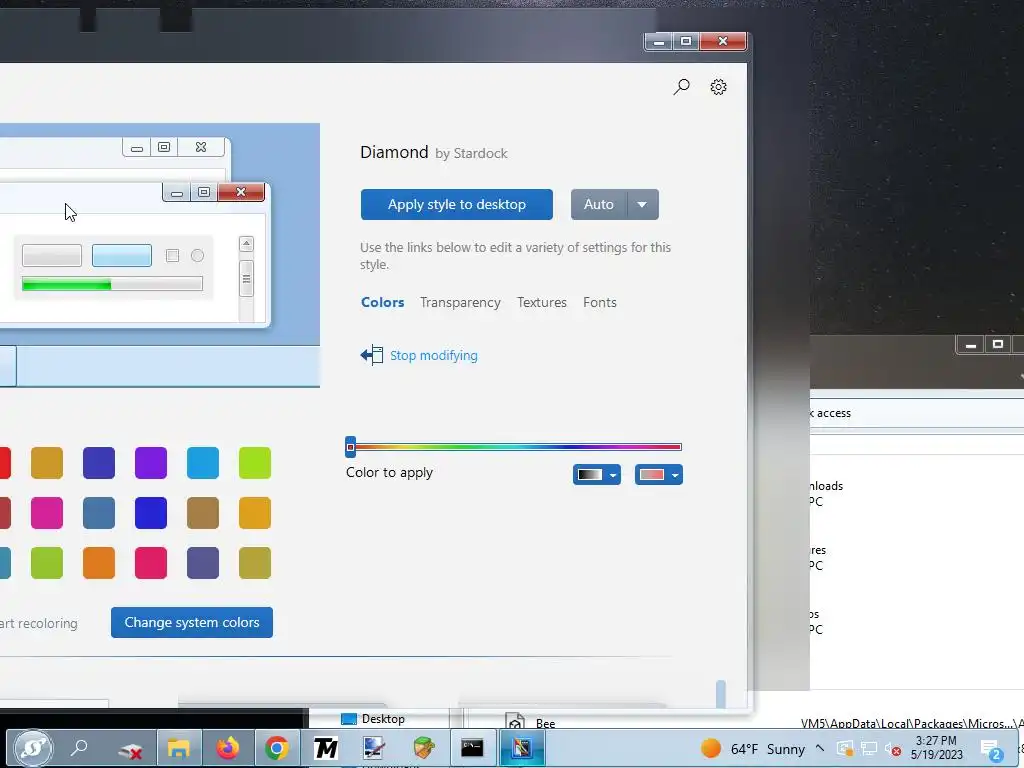Click the preview scrollbar up arrow
Screen dimensions: 1024x768
tap(246, 244)
